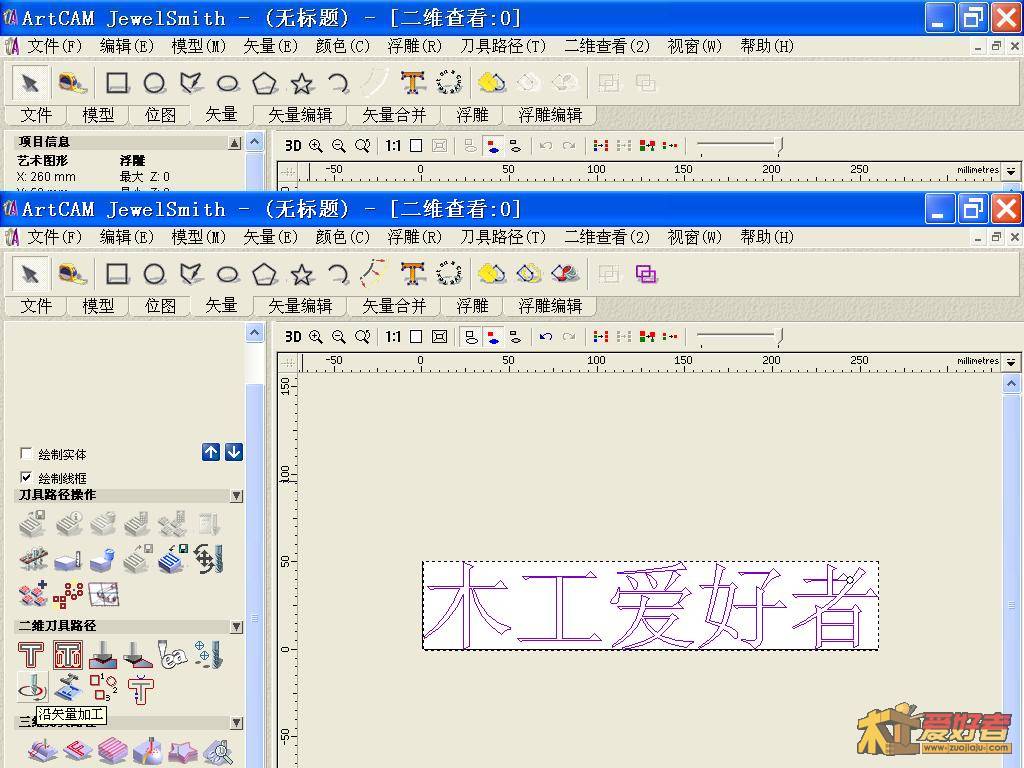
Task: Enable the 绘制实体 checkbox
Action: point(26,453)
